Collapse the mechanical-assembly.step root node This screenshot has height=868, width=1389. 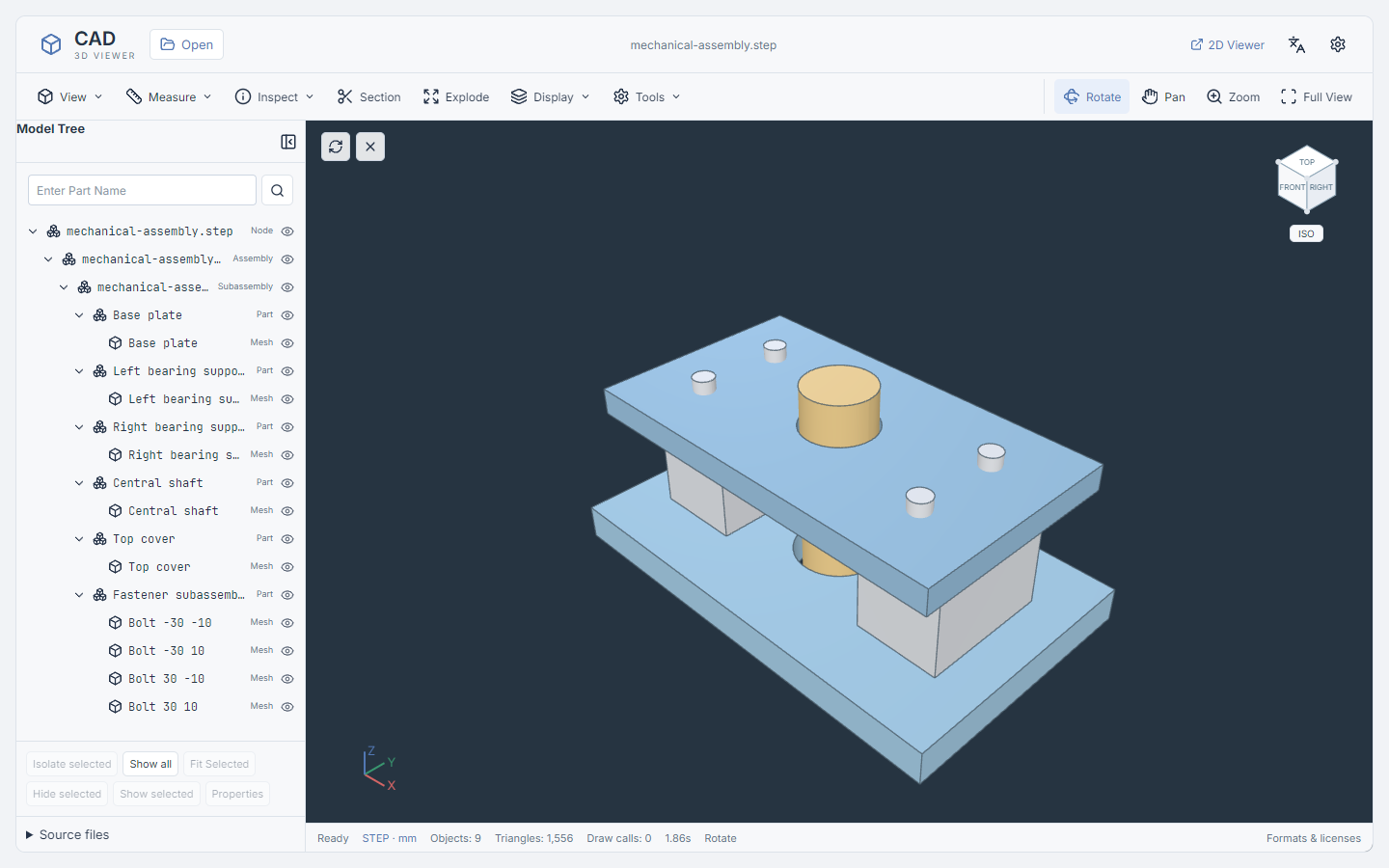point(33,231)
